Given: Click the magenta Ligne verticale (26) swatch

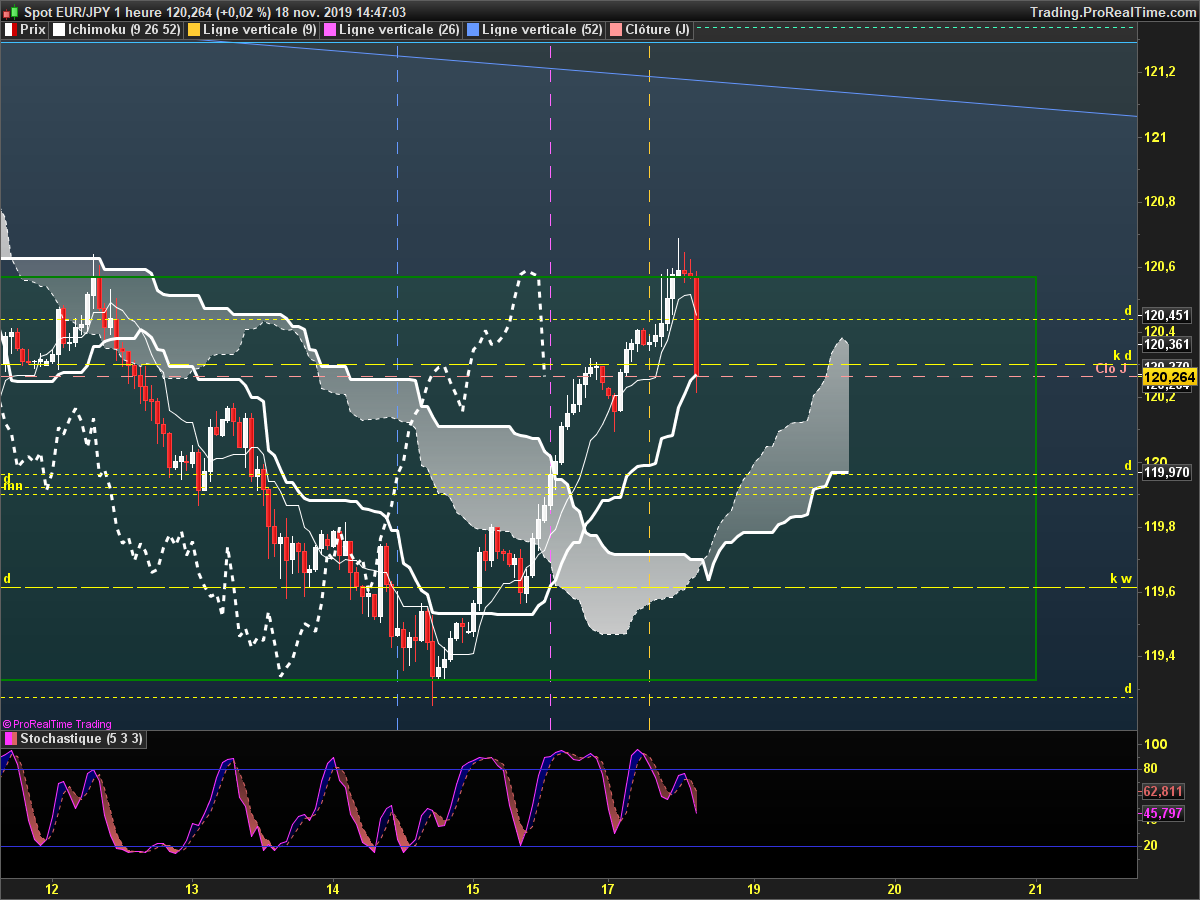Looking at the screenshot, I should coord(329,30).
